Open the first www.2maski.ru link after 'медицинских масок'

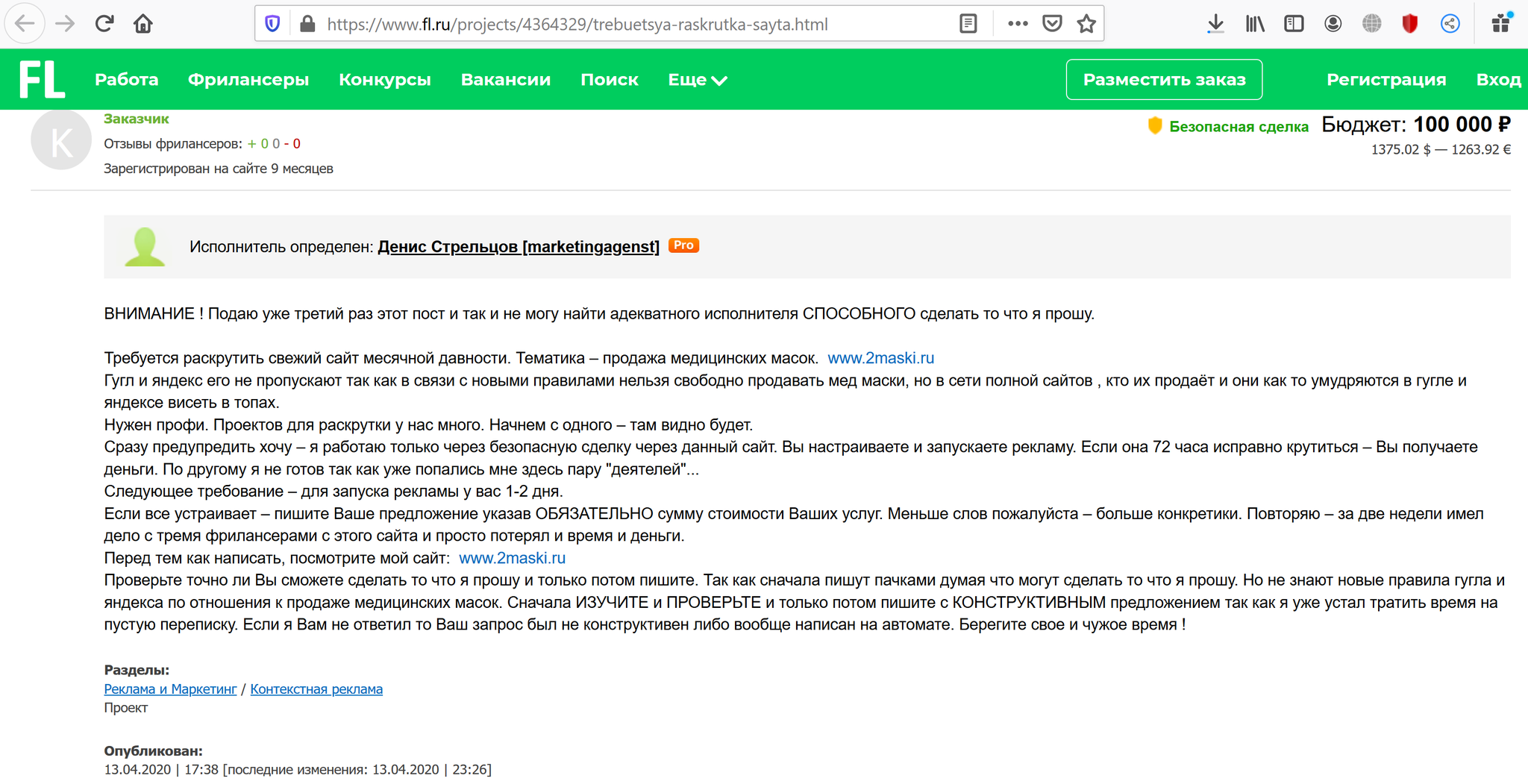(880, 358)
